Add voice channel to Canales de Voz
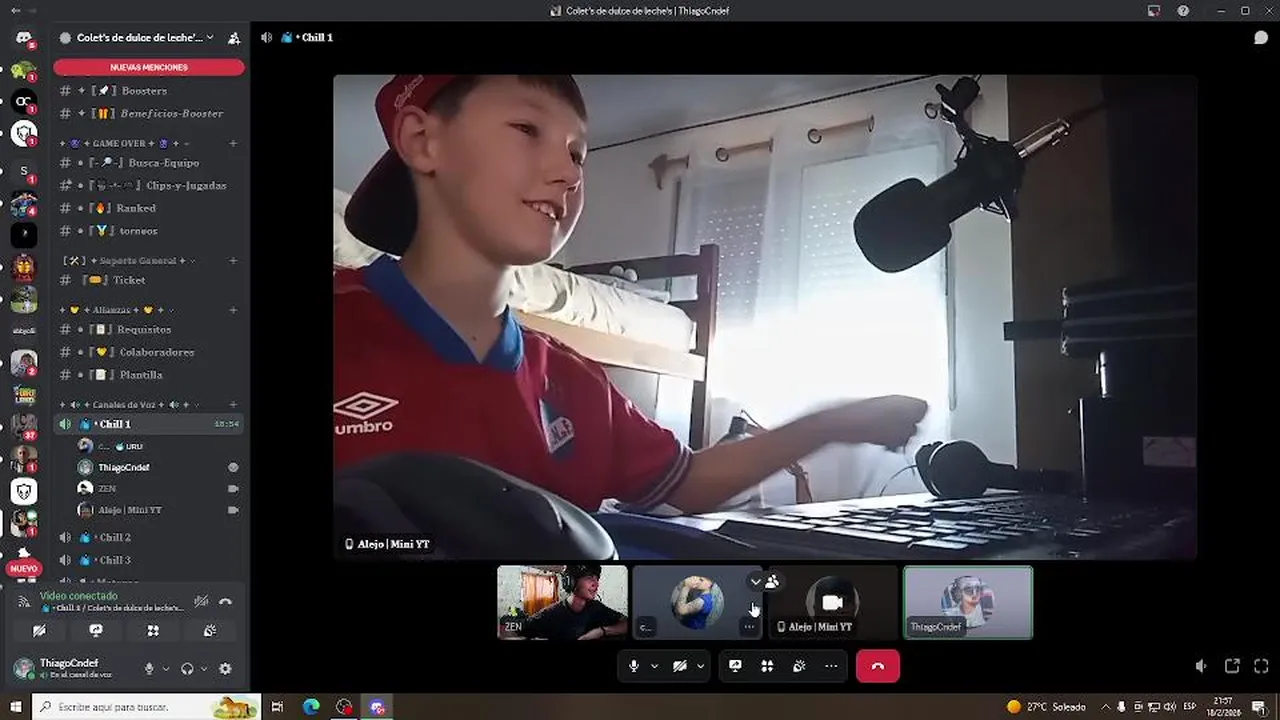Image resolution: width=1280 pixels, height=720 pixels. click(x=233, y=405)
